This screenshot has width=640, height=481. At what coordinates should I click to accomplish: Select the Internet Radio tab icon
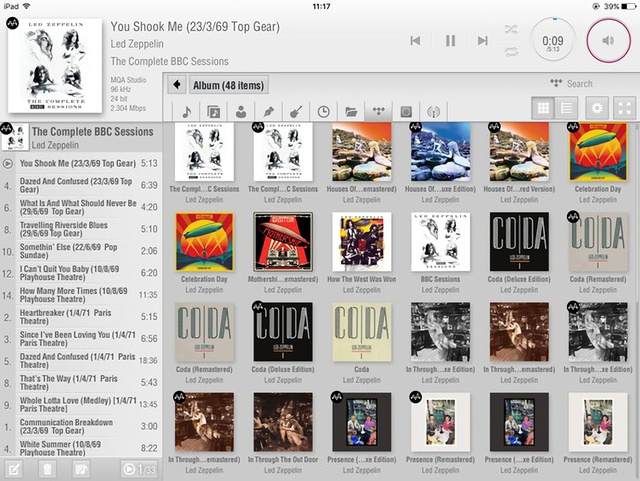click(434, 111)
